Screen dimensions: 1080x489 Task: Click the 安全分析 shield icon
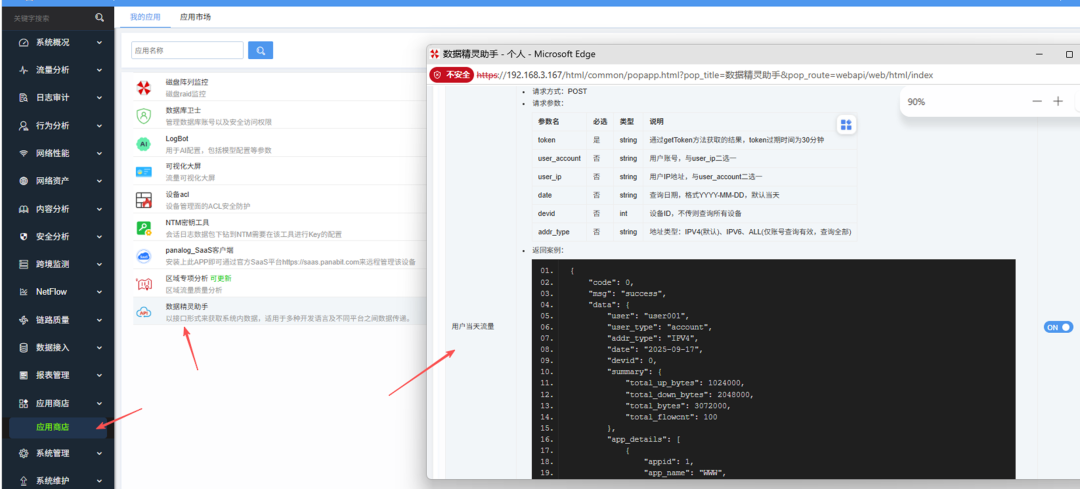tap(23, 236)
